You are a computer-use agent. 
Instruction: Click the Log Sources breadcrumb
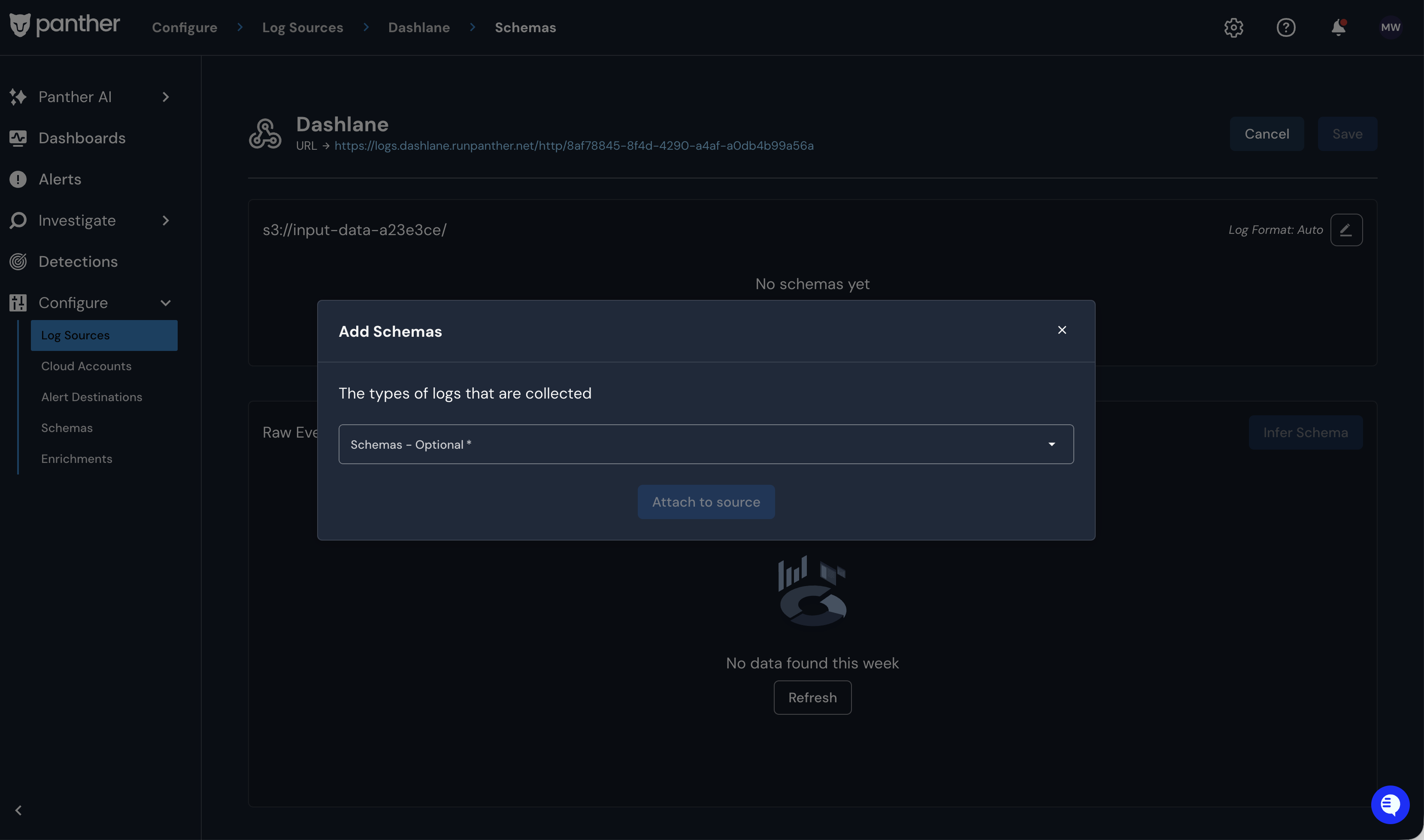302,27
